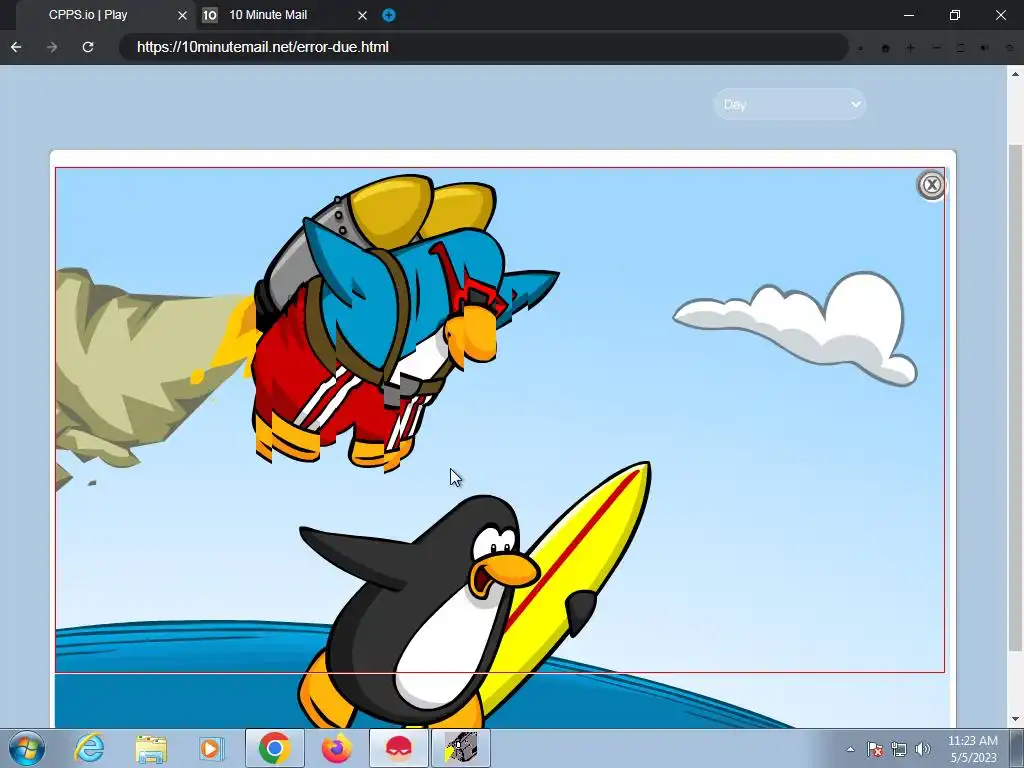Focus the address bar showing 10minutemail.net URL
Screen dimensions: 1024x768
click(483, 47)
